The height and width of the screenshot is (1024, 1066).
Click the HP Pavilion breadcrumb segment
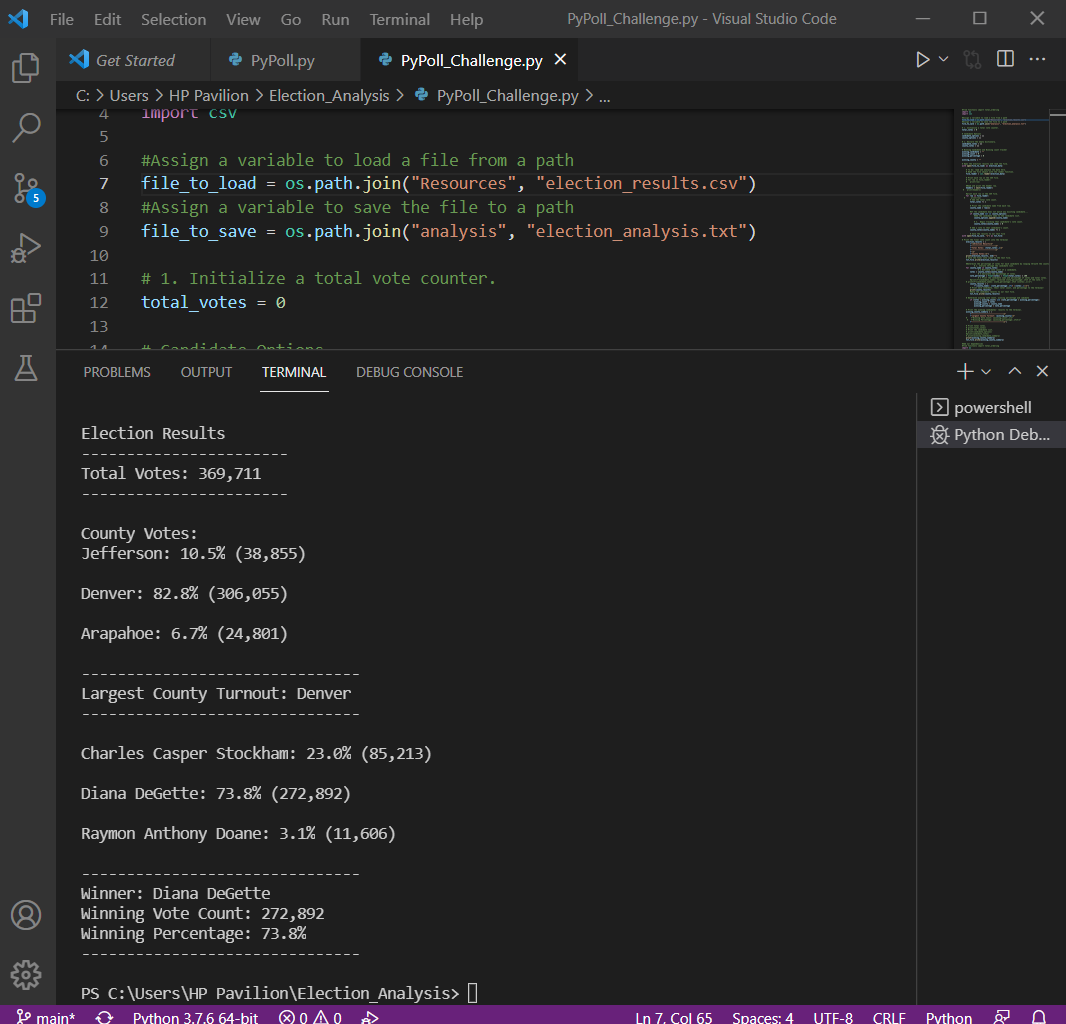coord(209,96)
